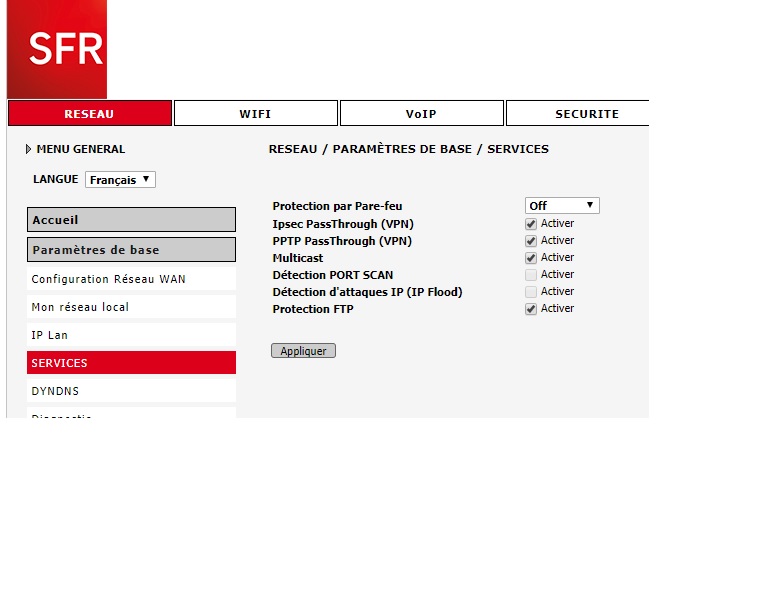This screenshot has width=768, height=614.
Task: Open Mon réseau local page
Action: (131, 307)
